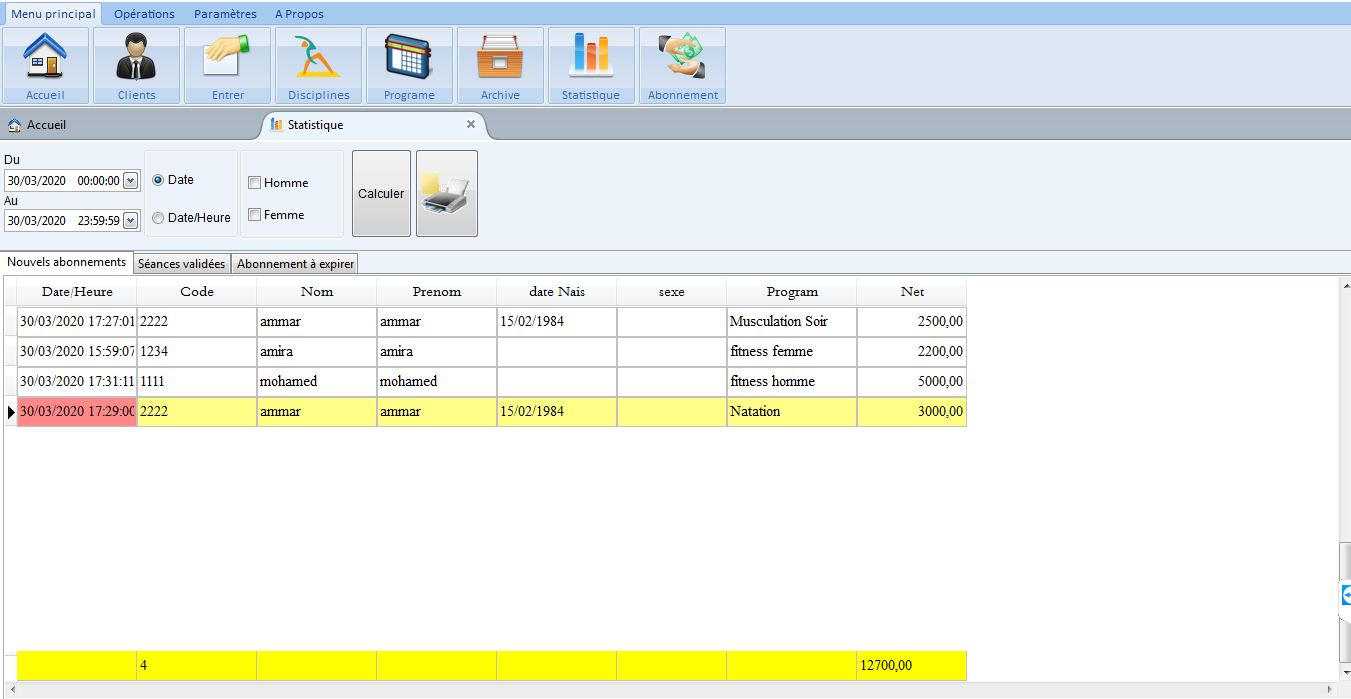Open the Paramètres ribbon tab
This screenshot has width=1351, height=699.
[225, 14]
